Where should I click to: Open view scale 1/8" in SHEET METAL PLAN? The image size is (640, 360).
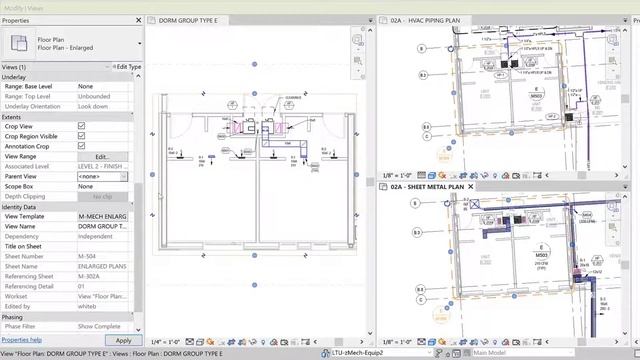pos(397,342)
